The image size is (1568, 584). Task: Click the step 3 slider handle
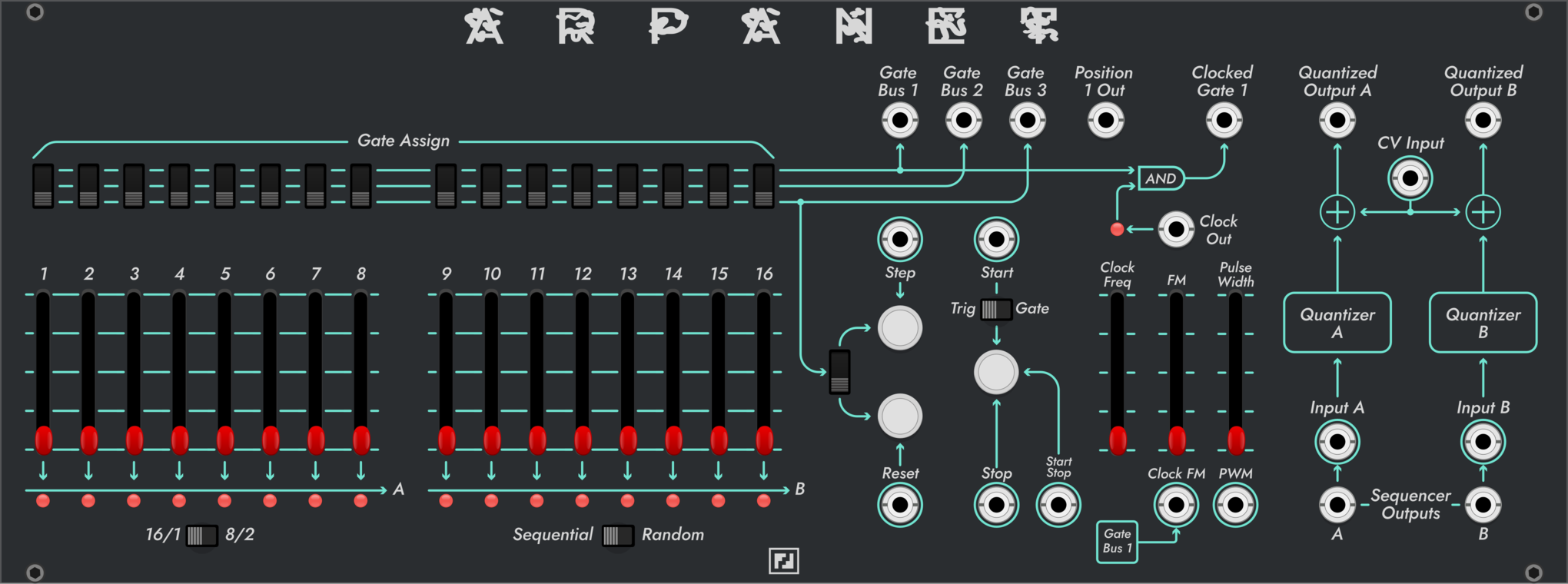point(134,440)
